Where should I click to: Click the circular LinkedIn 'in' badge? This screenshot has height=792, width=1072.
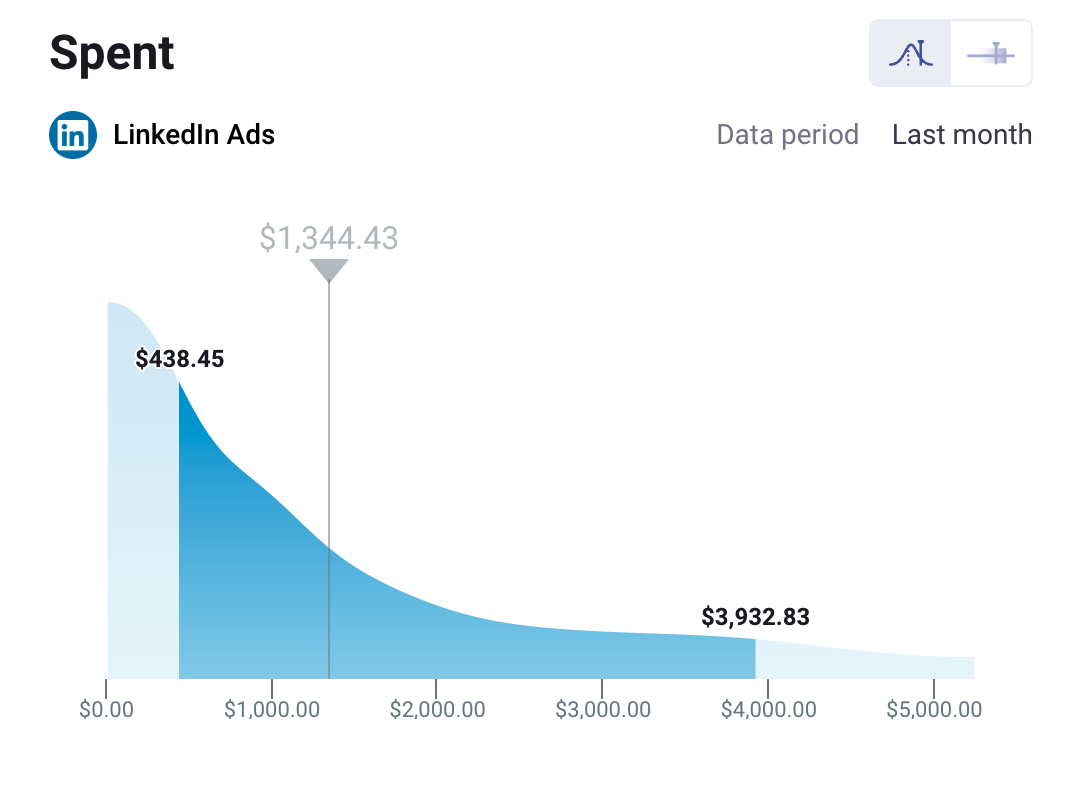click(x=71, y=134)
